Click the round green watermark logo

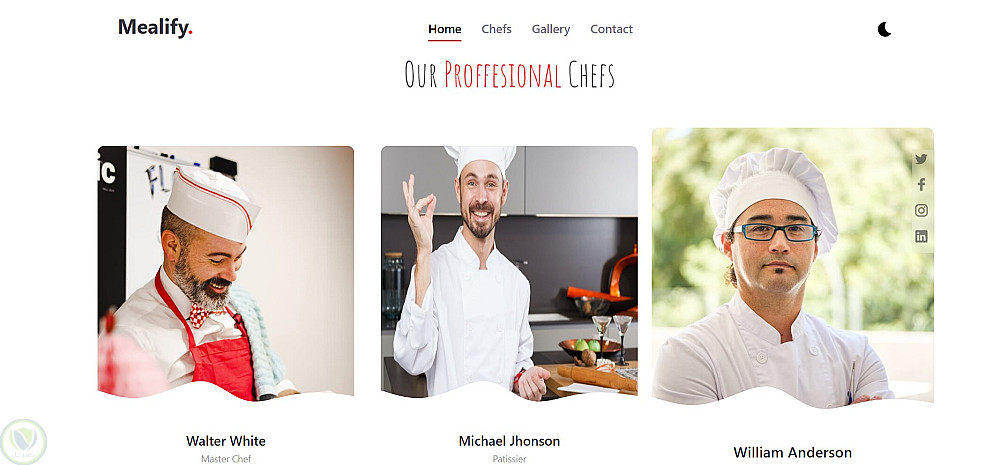pyautogui.click(x=24, y=442)
